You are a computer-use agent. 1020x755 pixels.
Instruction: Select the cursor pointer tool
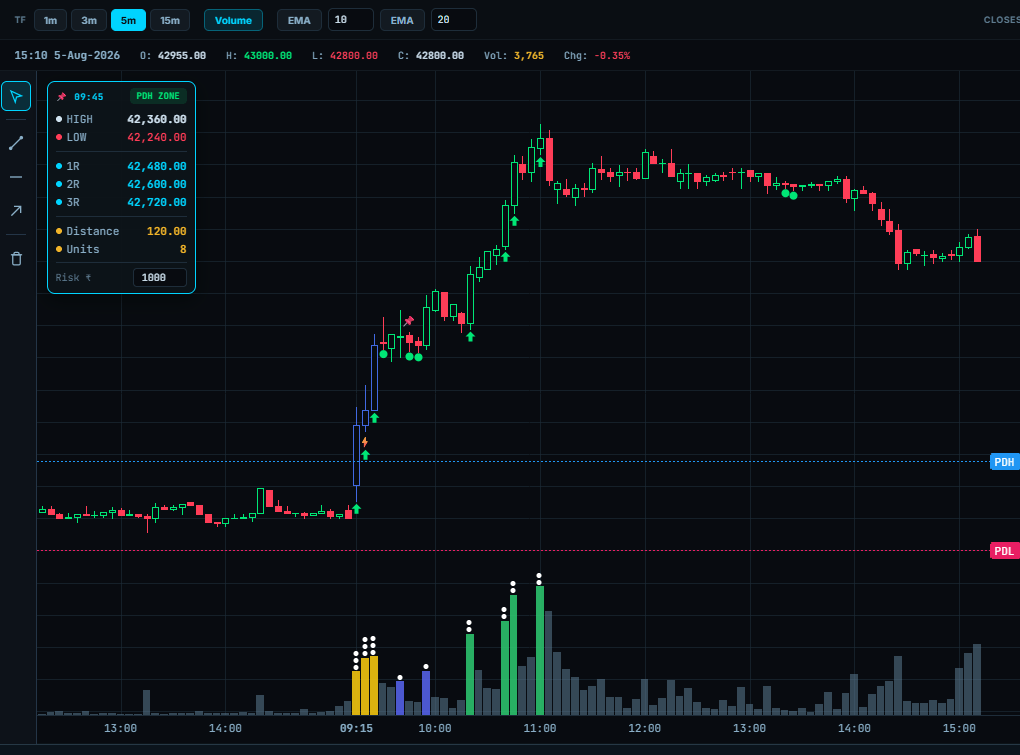point(16,96)
